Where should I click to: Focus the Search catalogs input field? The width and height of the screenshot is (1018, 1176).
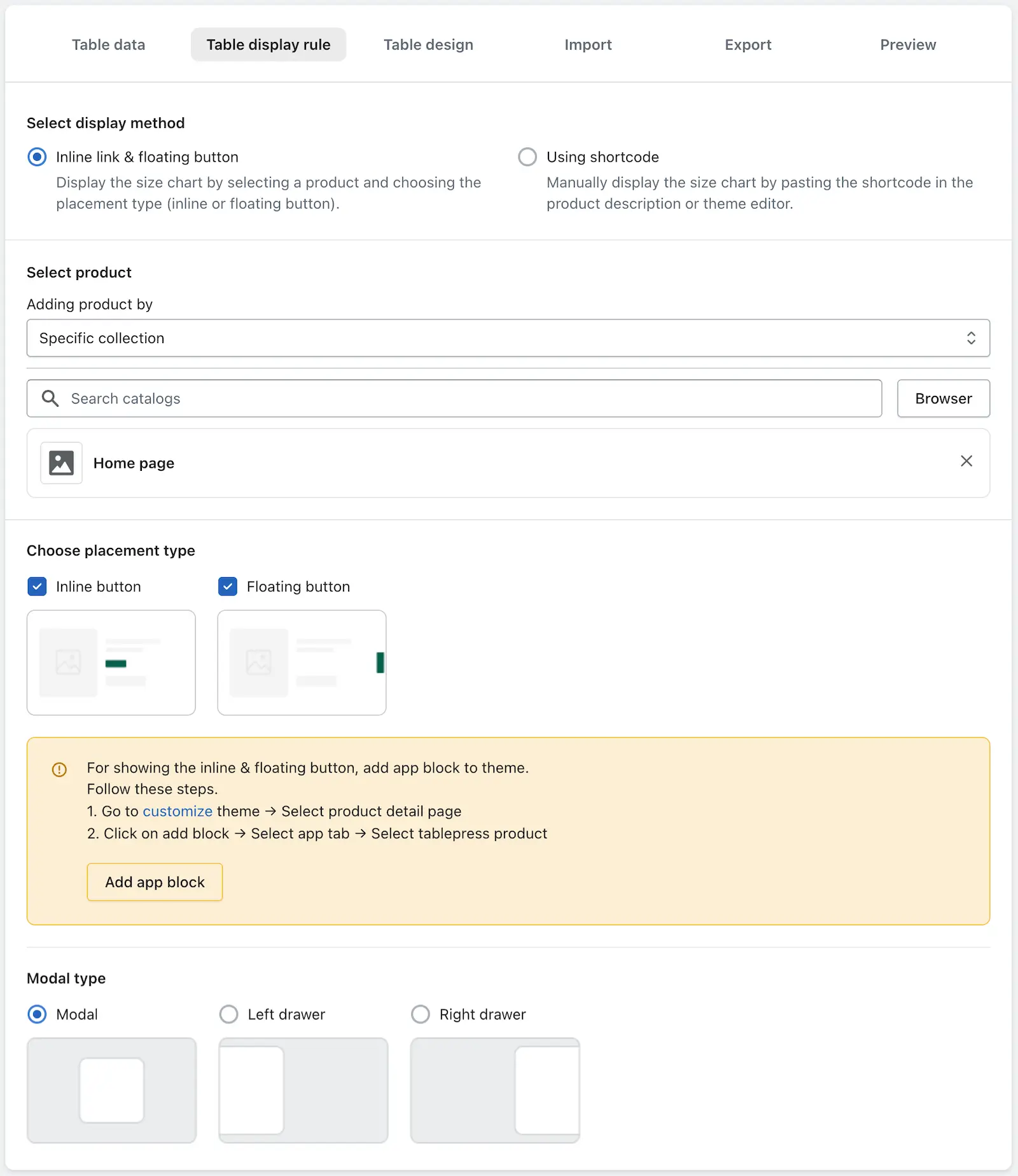454,398
